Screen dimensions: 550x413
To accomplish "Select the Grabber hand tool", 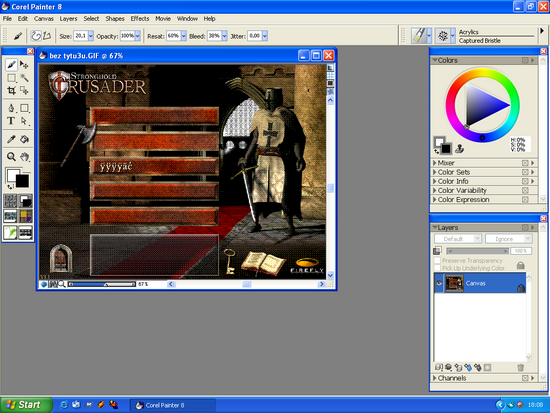I will tap(24, 156).
